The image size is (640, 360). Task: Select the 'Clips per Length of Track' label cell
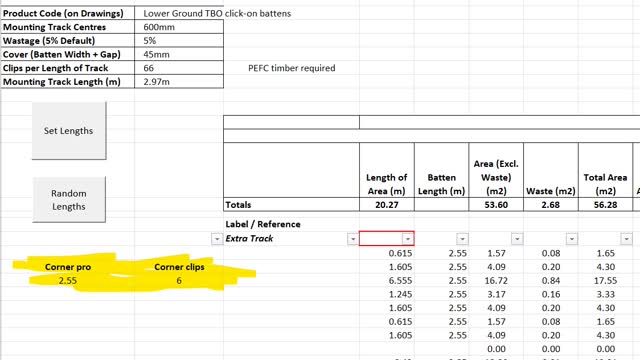tap(68, 68)
